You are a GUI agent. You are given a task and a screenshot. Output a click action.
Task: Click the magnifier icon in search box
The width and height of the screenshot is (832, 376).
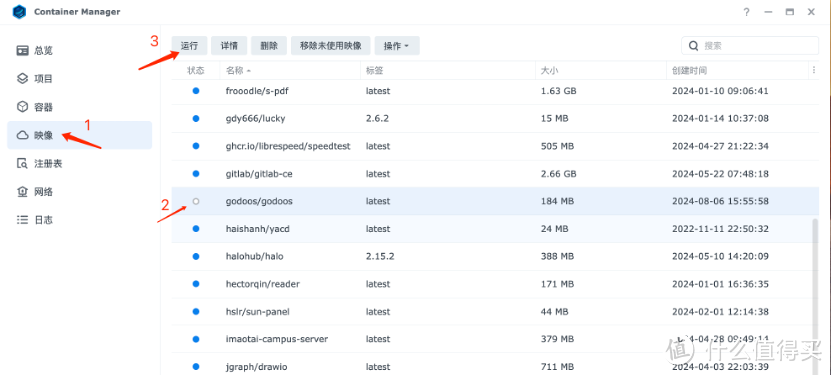point(693,46)
